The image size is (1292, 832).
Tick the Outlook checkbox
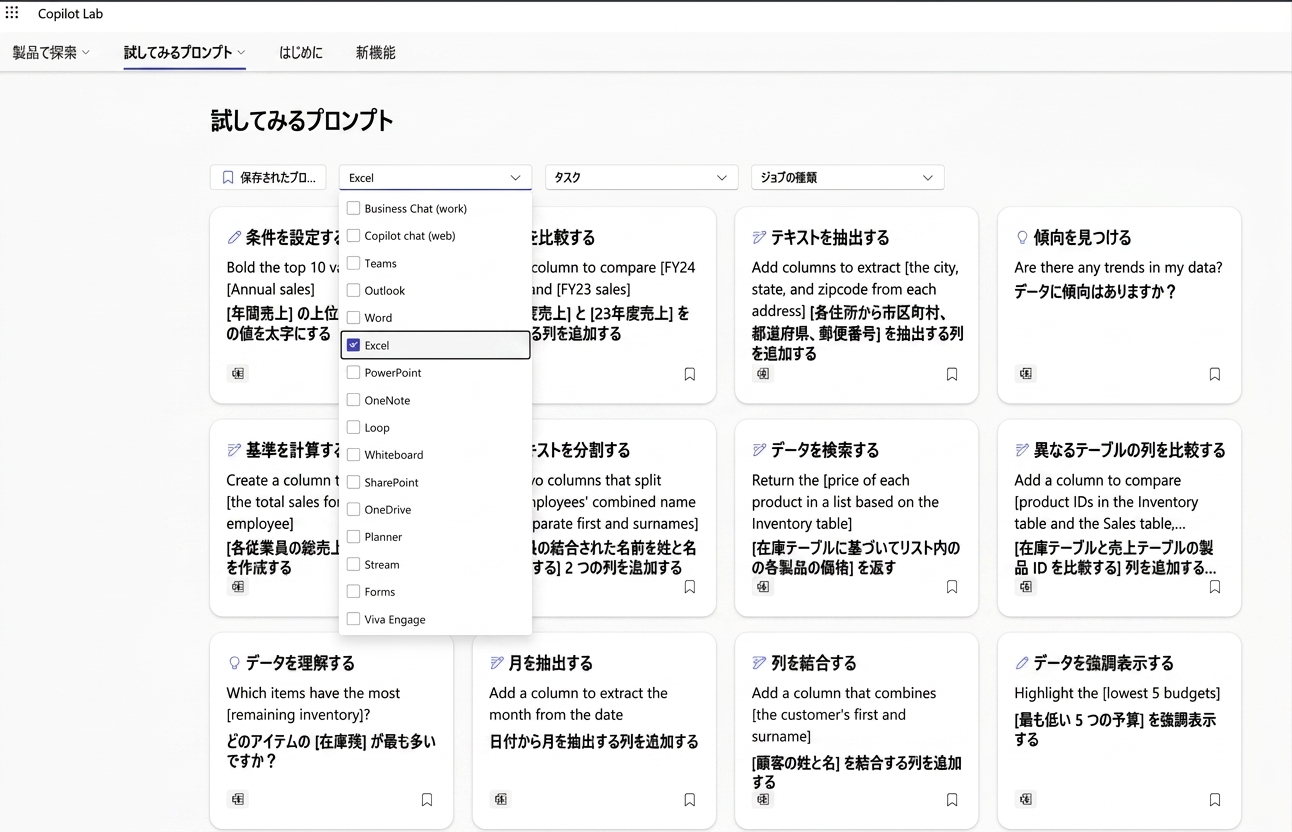coord(353,290)
